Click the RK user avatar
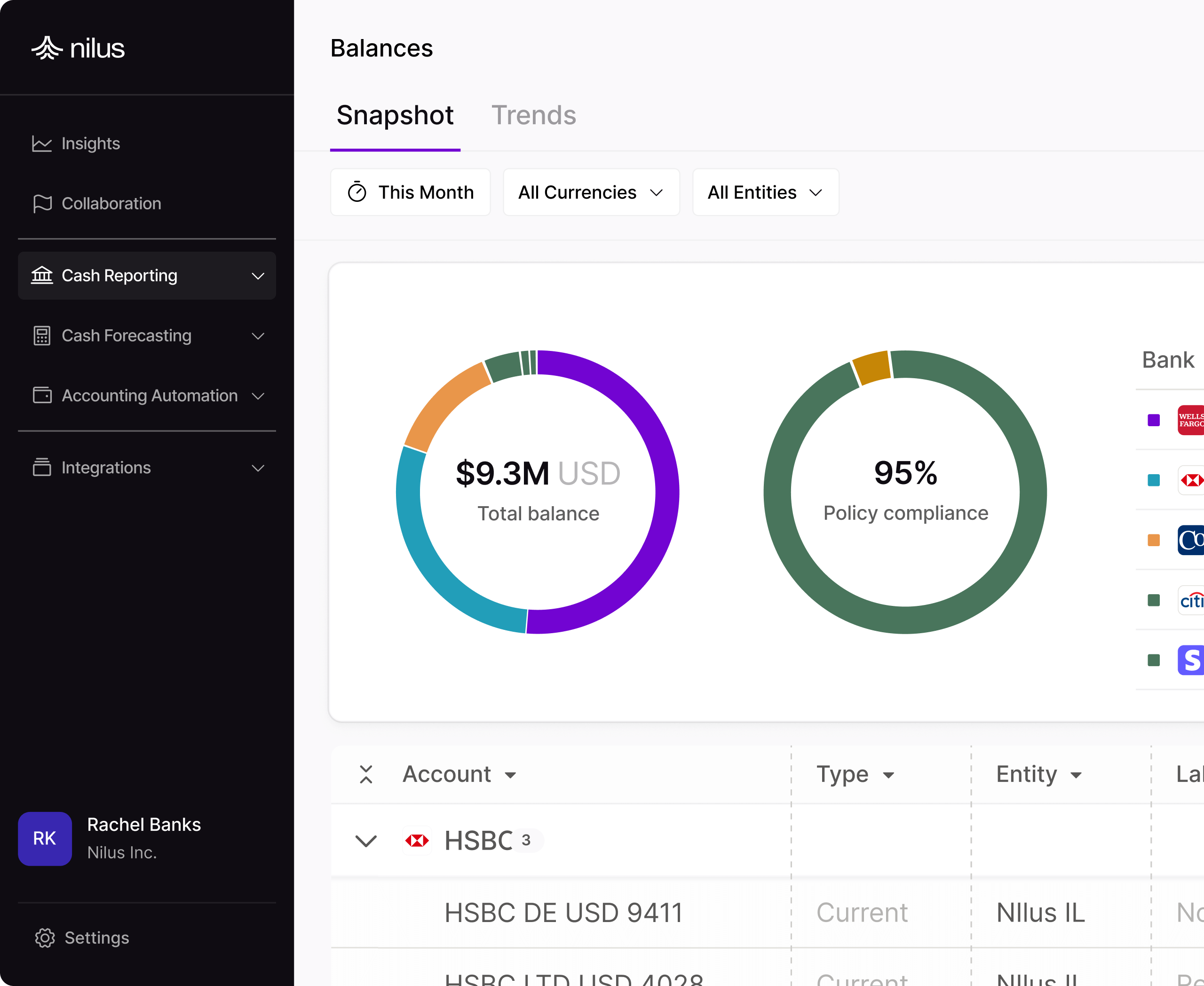 [45, 838]
